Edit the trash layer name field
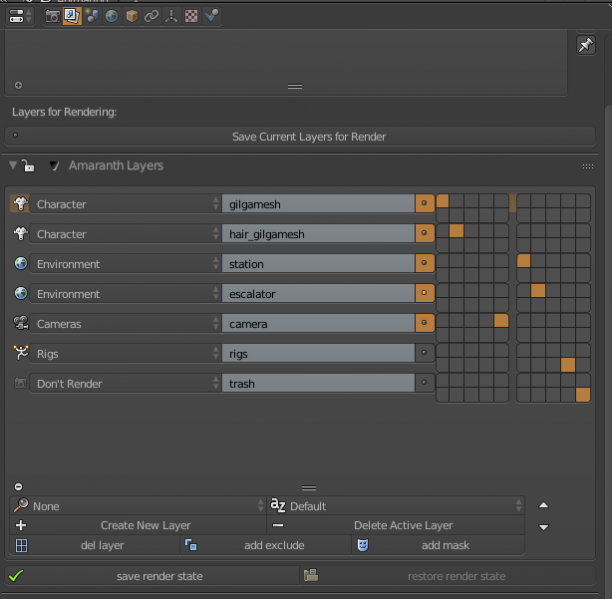Image resolution: width=612 pixels, height=599 pixels. pos(318,383)
